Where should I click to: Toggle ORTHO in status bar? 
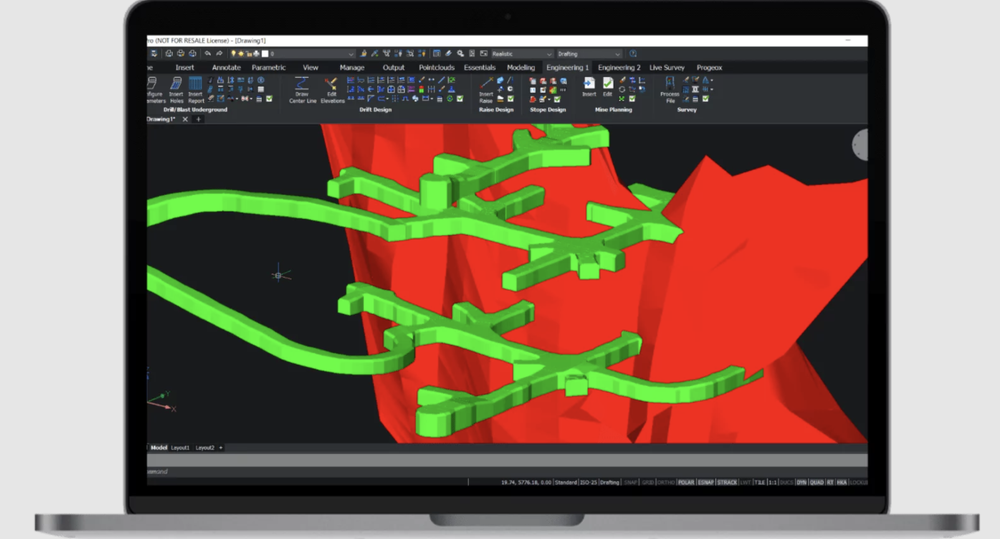pos(666,482)
